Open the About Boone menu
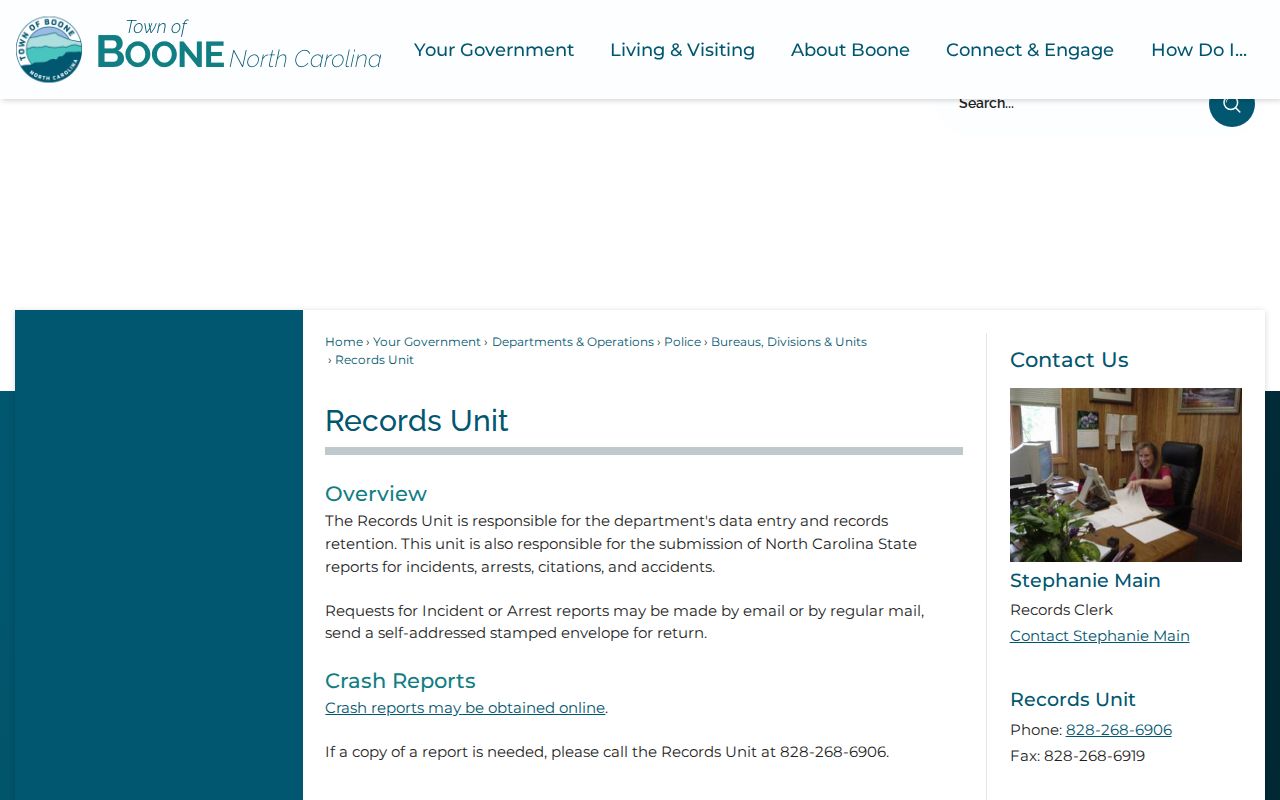The width and height of the screenshot is (1280, 800). click(850, 50)
